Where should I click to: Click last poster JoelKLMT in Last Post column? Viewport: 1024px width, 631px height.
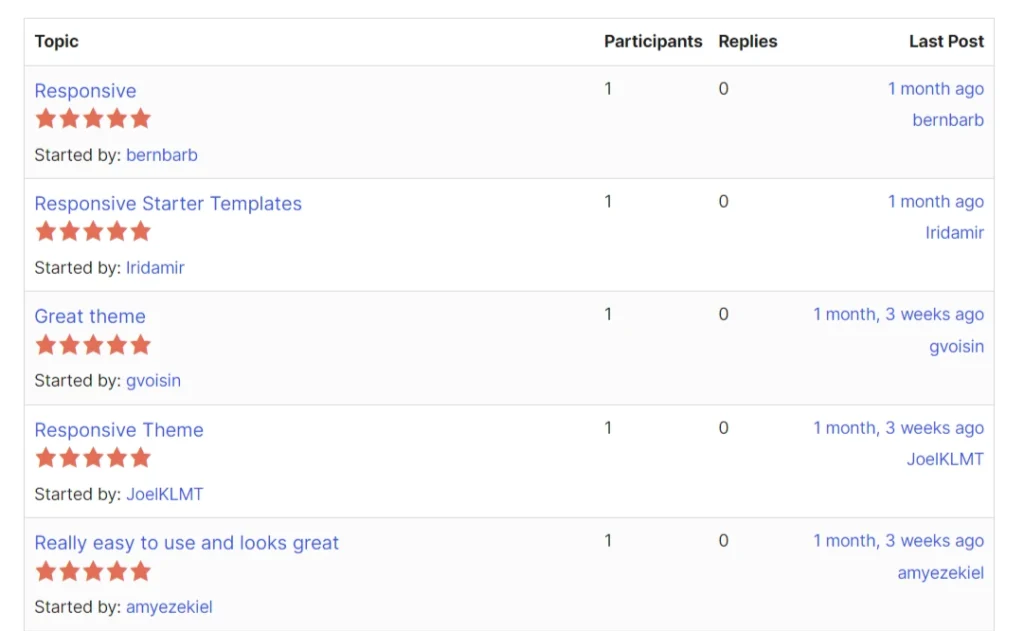945,460
